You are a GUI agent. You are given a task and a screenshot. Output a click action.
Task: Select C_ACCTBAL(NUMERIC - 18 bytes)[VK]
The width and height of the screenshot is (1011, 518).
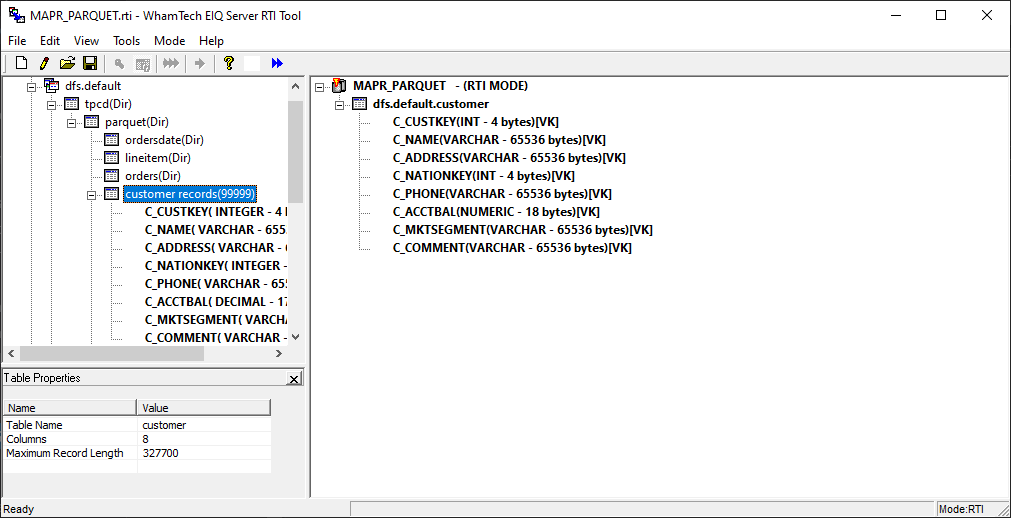(x=496, y=212)
